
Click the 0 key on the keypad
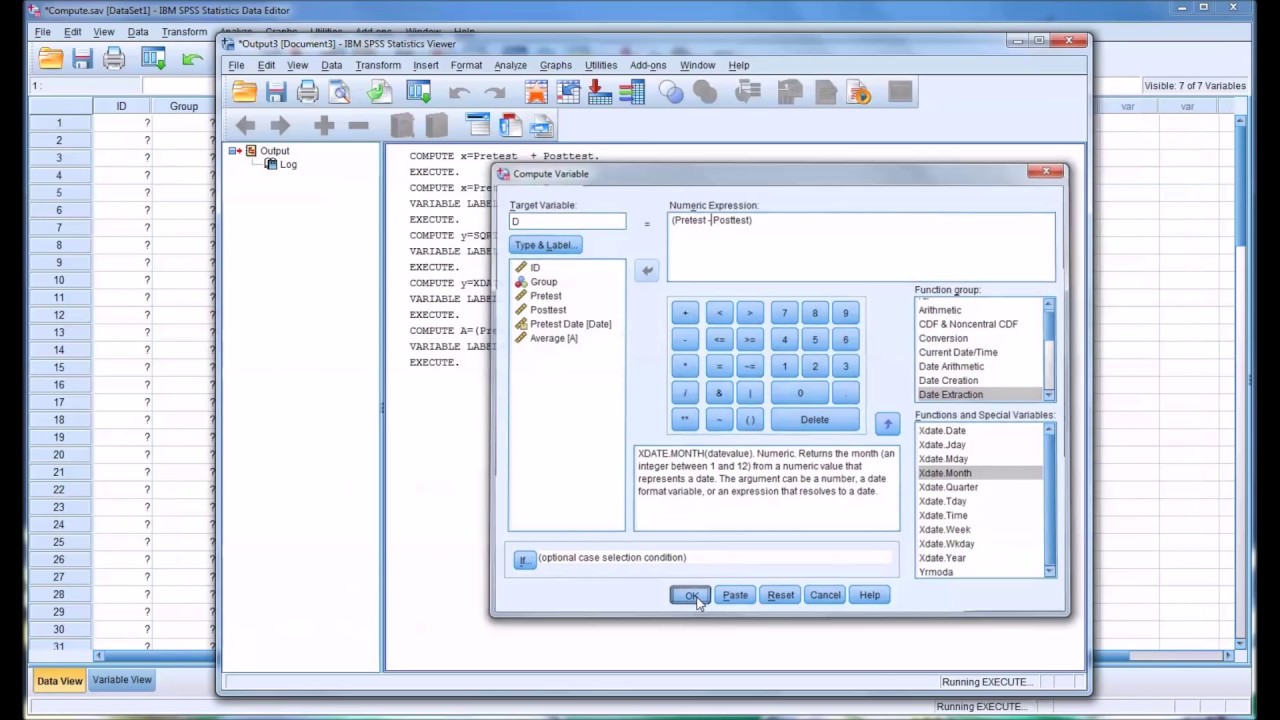tap(800, 393)
